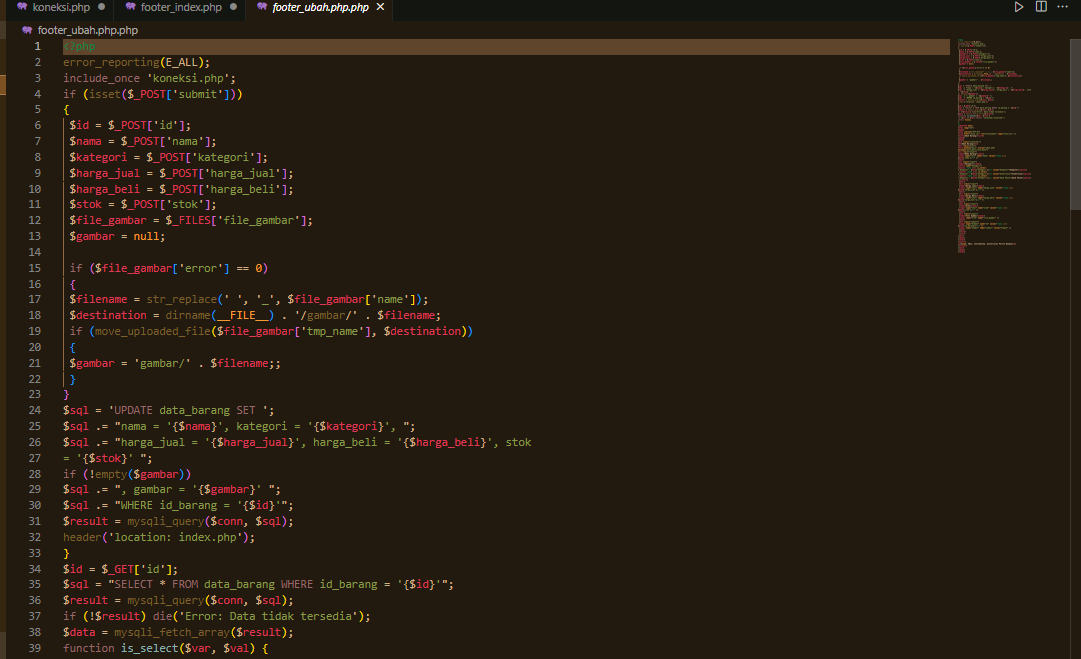Click 'include_once' keyword on line 3
The image size is (1081, 659).
[x=101, y=78]
